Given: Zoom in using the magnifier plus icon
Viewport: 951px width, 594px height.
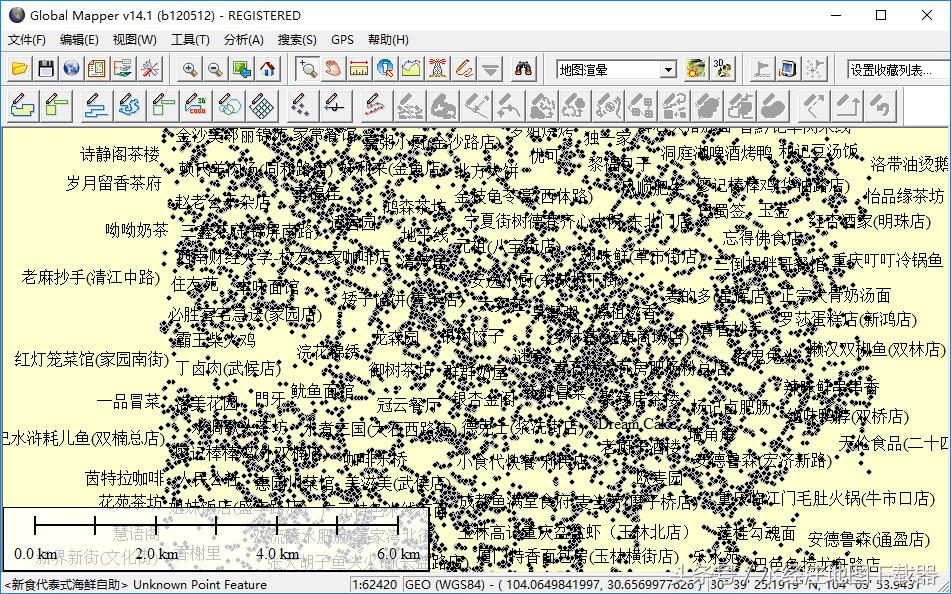Looking at the screenshot, I should 189,69.
